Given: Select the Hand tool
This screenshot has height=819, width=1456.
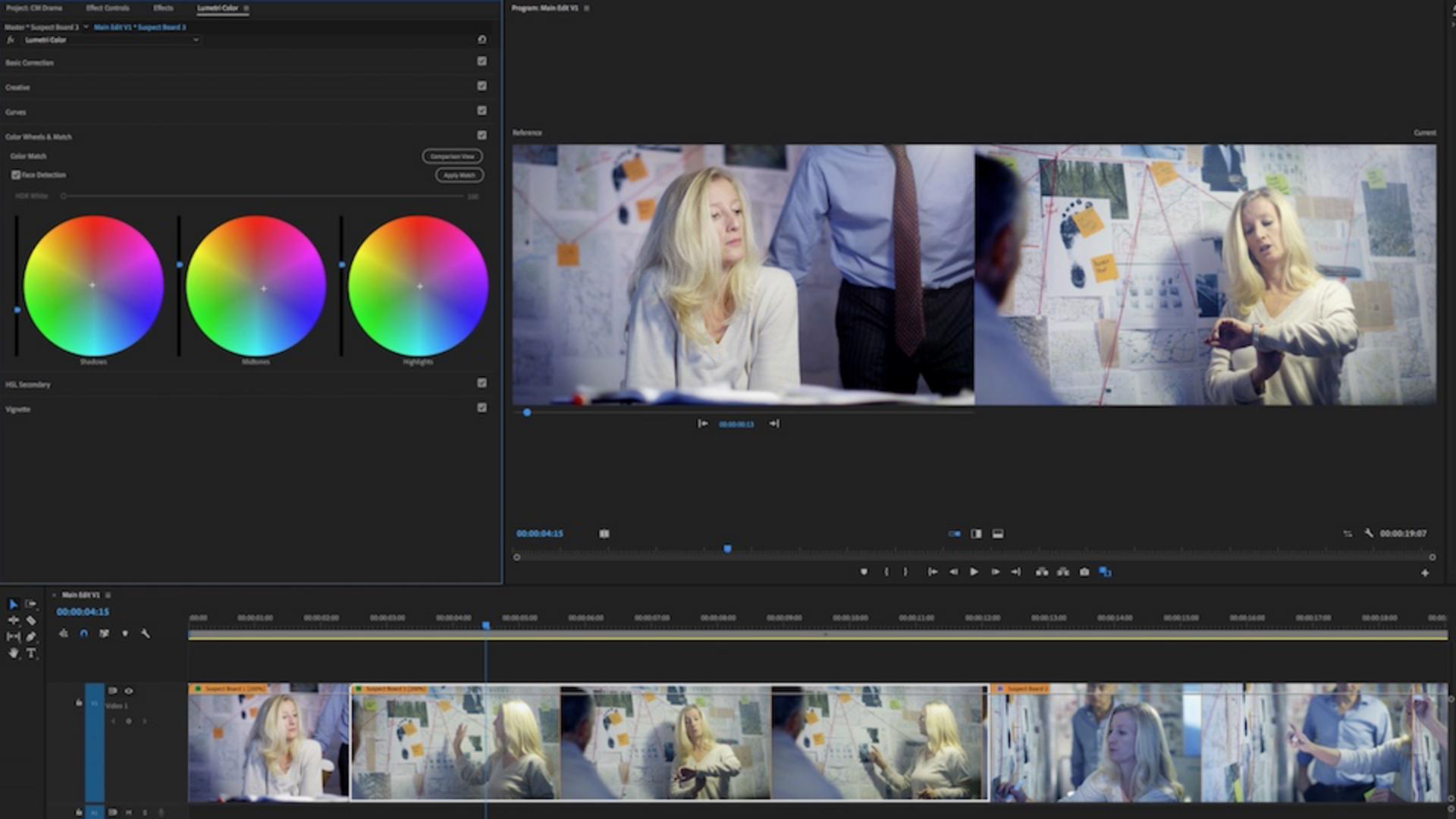Looking at the screenshot, I should 13,653.
